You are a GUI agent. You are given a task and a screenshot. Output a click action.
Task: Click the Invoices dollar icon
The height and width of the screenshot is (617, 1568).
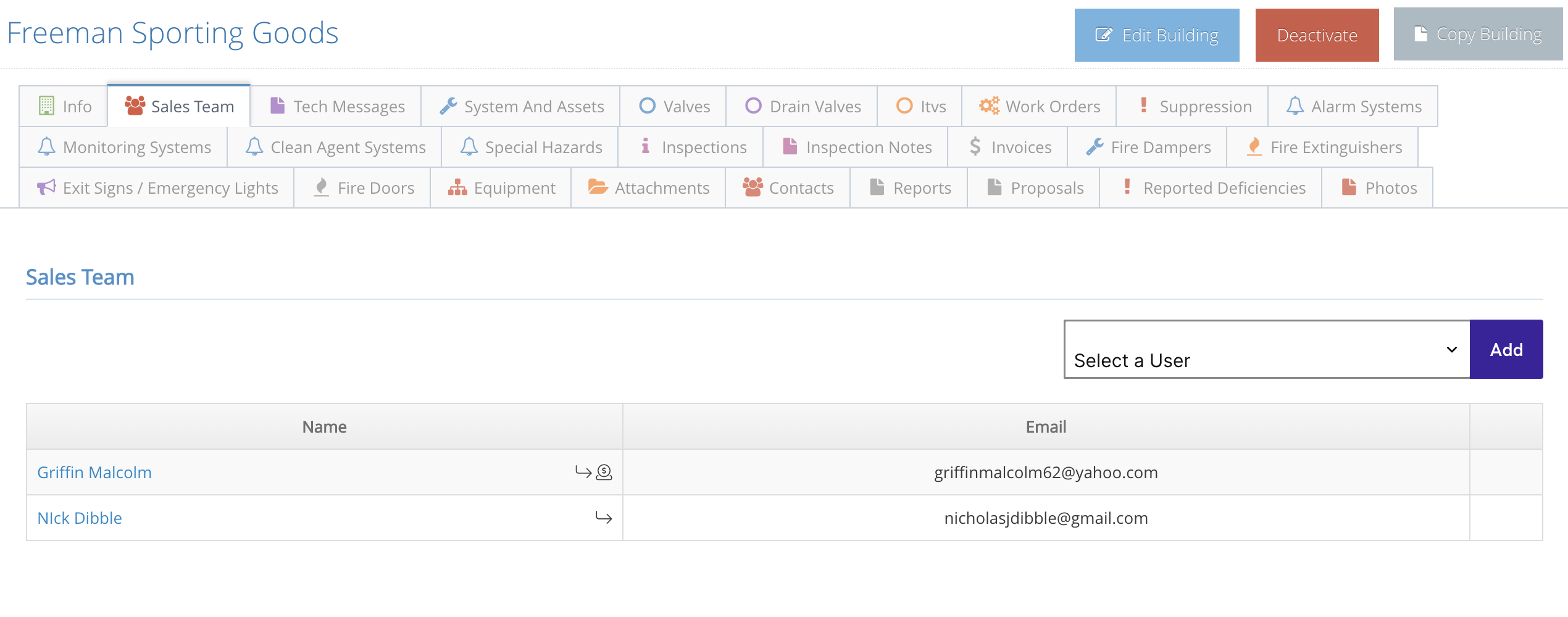coord(975,146)
